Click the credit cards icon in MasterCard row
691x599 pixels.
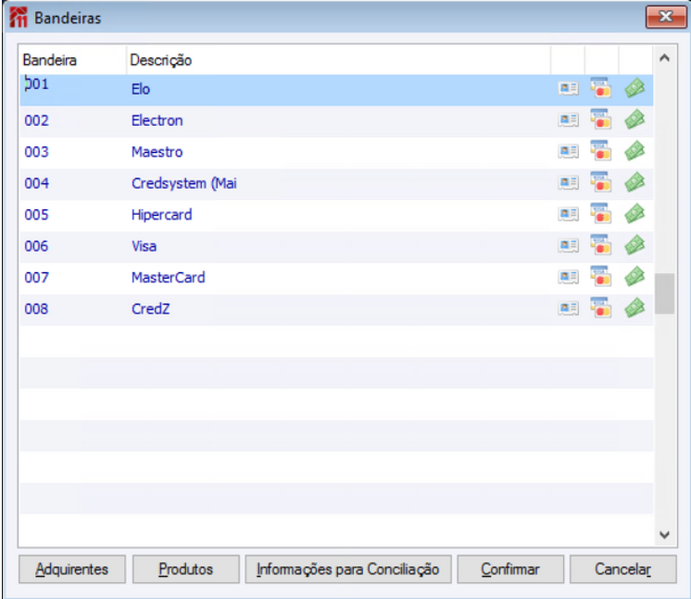click(x=601, y=276)
